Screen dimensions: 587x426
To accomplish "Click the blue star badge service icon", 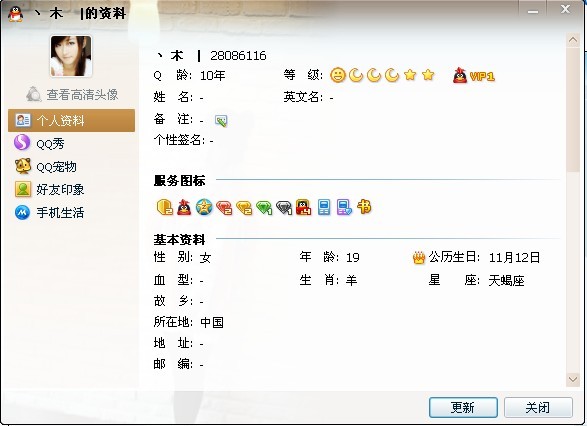I will pos(204,207).
